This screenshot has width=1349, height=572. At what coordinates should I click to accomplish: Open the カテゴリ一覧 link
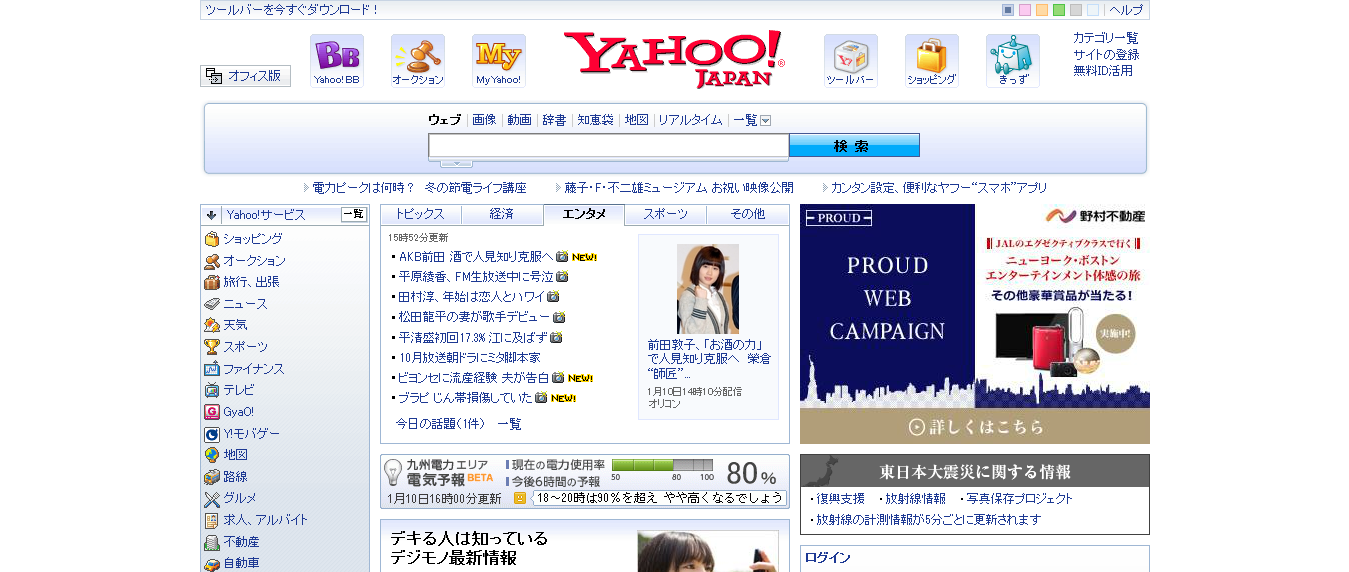click(x=1106, y=38)
